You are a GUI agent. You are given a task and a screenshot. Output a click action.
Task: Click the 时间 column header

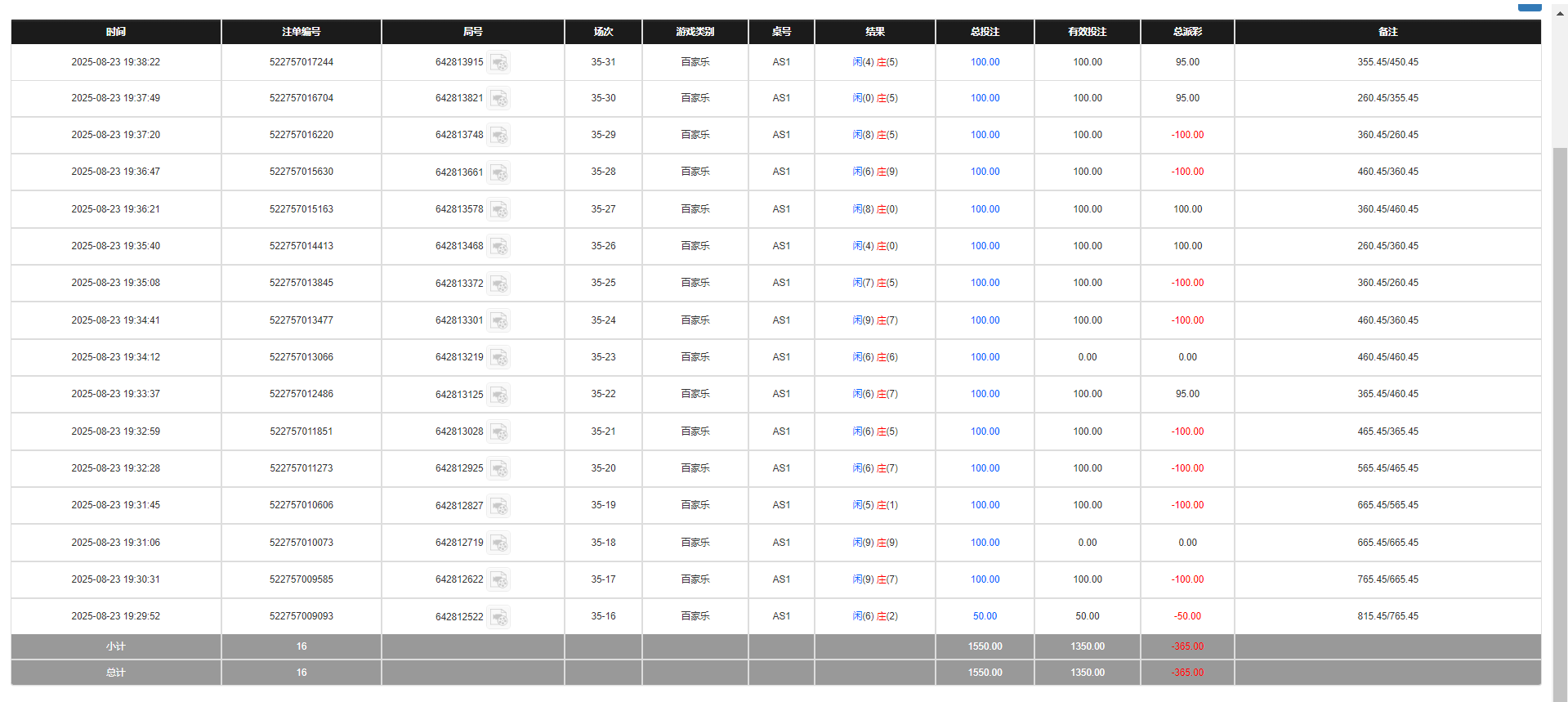point(116,32)
